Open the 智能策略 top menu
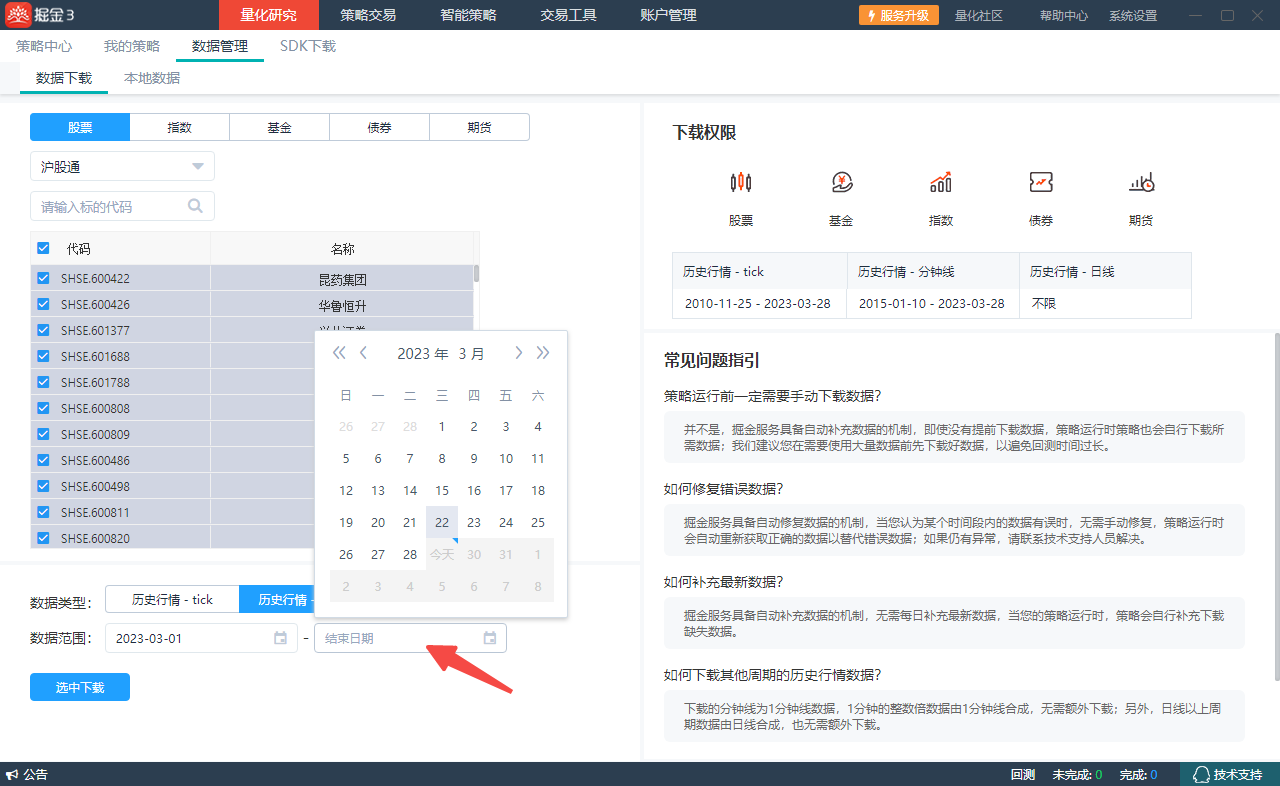The width and height of the screenshot is (1280, 786). click(468, 15)
